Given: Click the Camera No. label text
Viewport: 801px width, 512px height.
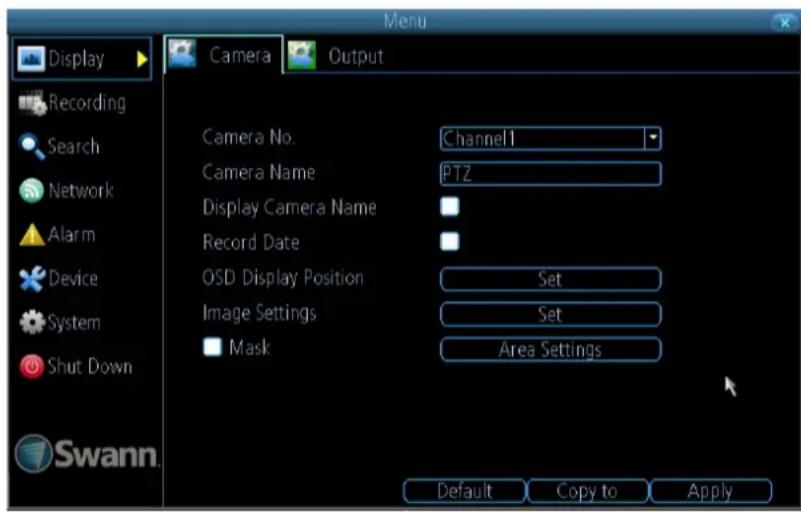Looking at the screenshot, I should point(248,137).
